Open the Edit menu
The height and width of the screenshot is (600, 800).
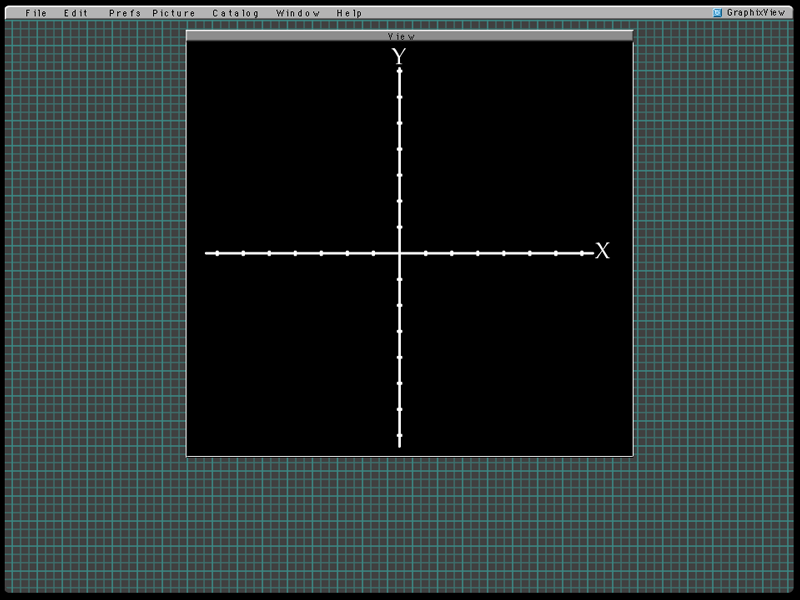pyautogui.click(x=76, y=13)
